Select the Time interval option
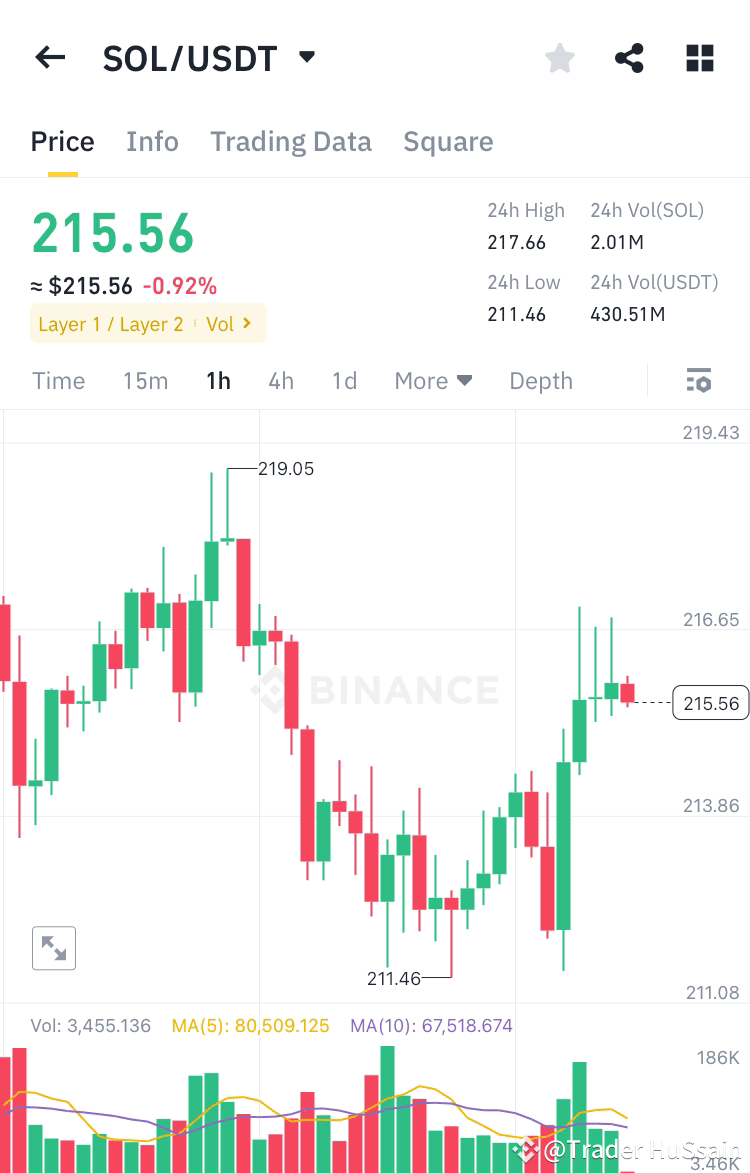750x1173 pixels. 58,380
